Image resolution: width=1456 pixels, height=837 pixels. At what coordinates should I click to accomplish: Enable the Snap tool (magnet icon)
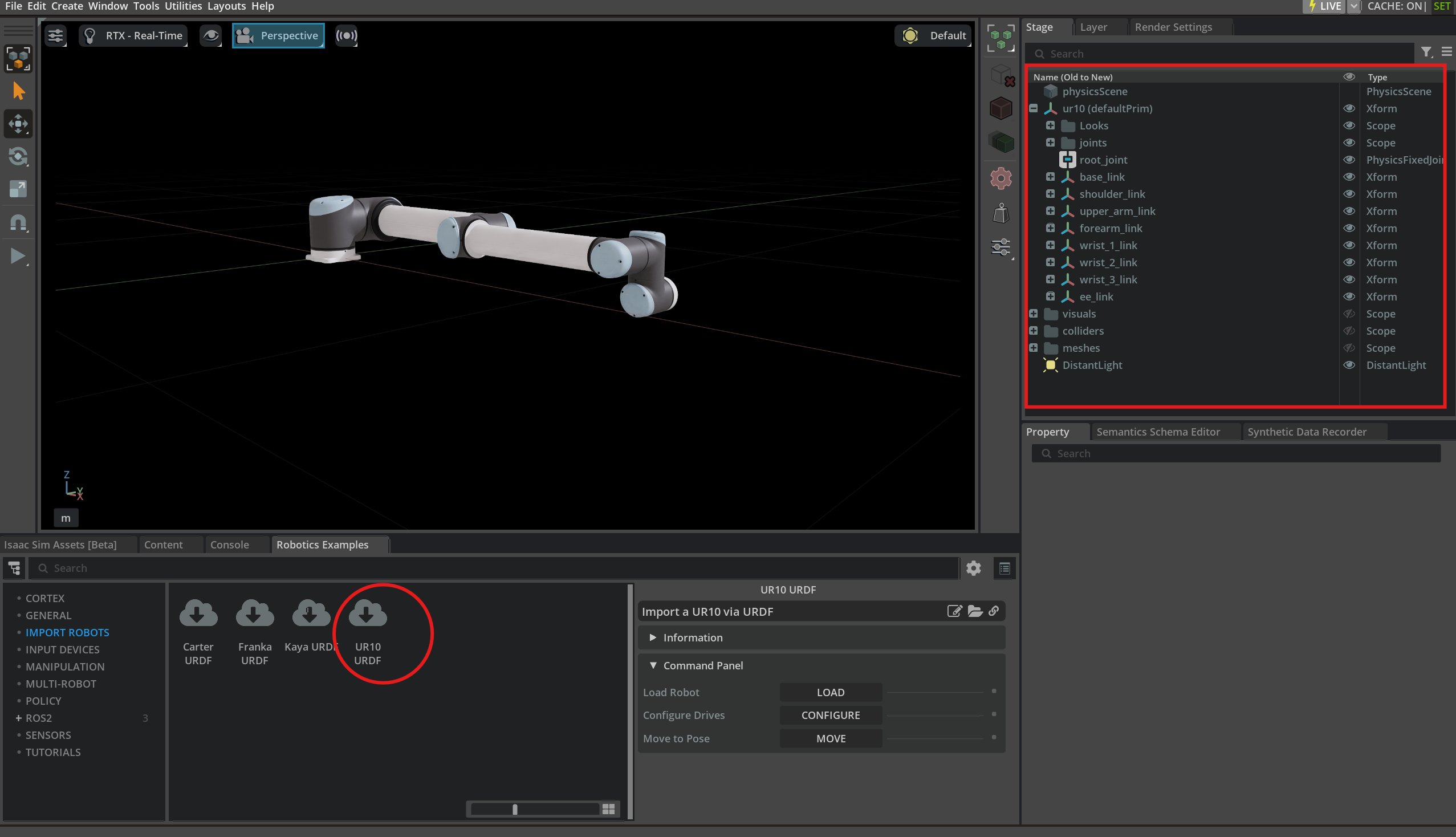click(x=18, y=222)
